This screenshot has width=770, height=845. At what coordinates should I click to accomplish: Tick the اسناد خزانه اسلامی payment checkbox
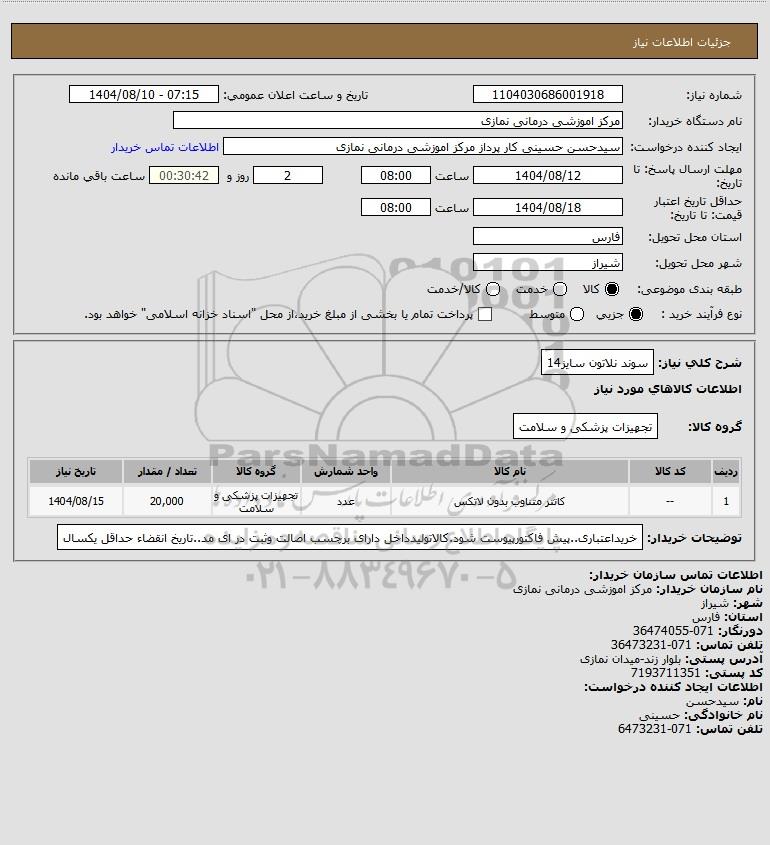click(x=485, y=314)
